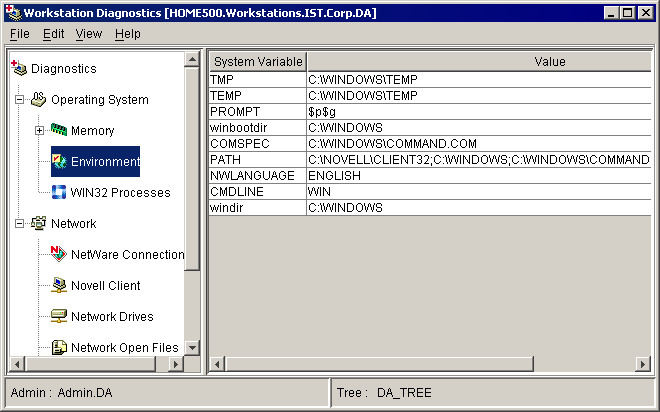Click the PATH value starting C:\NOVELL\CLIENT32
This screenshot has height=412, width=660.
pyautogui.click(x=479, y=159)
